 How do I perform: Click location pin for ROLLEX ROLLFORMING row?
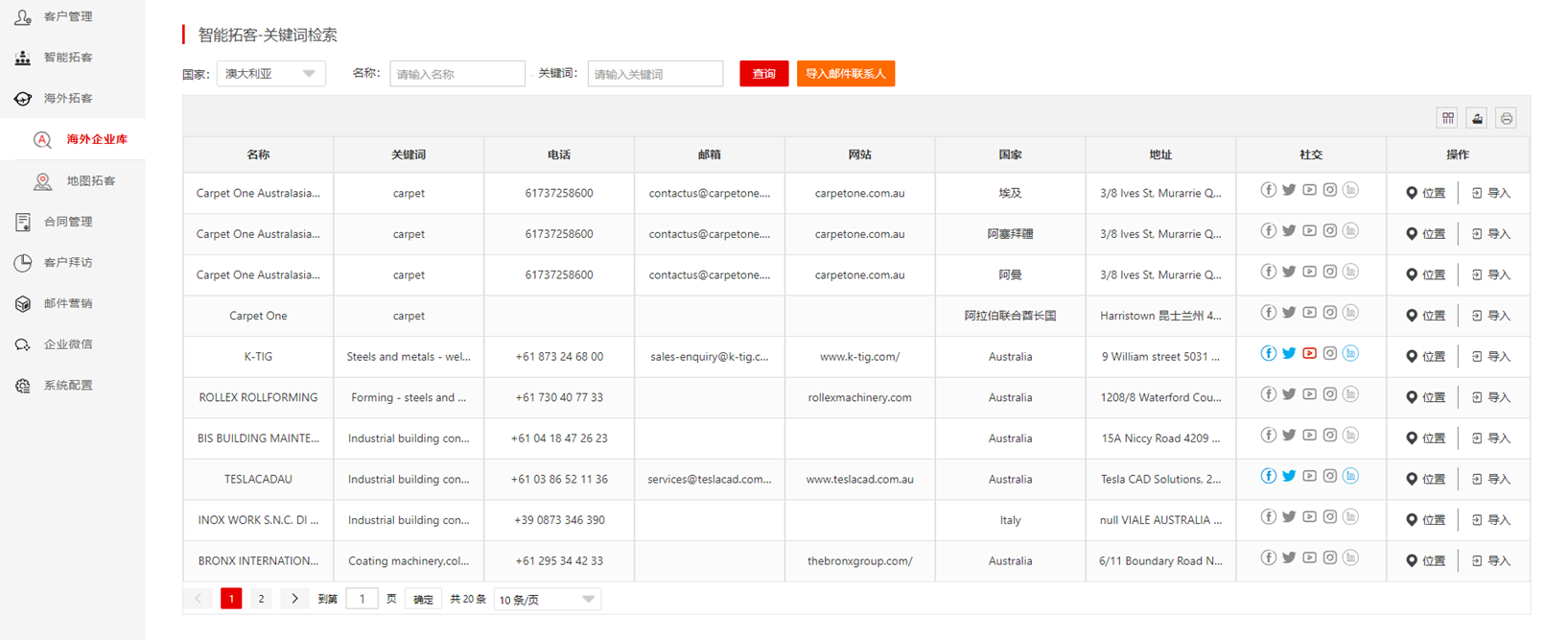(1412, 397)
